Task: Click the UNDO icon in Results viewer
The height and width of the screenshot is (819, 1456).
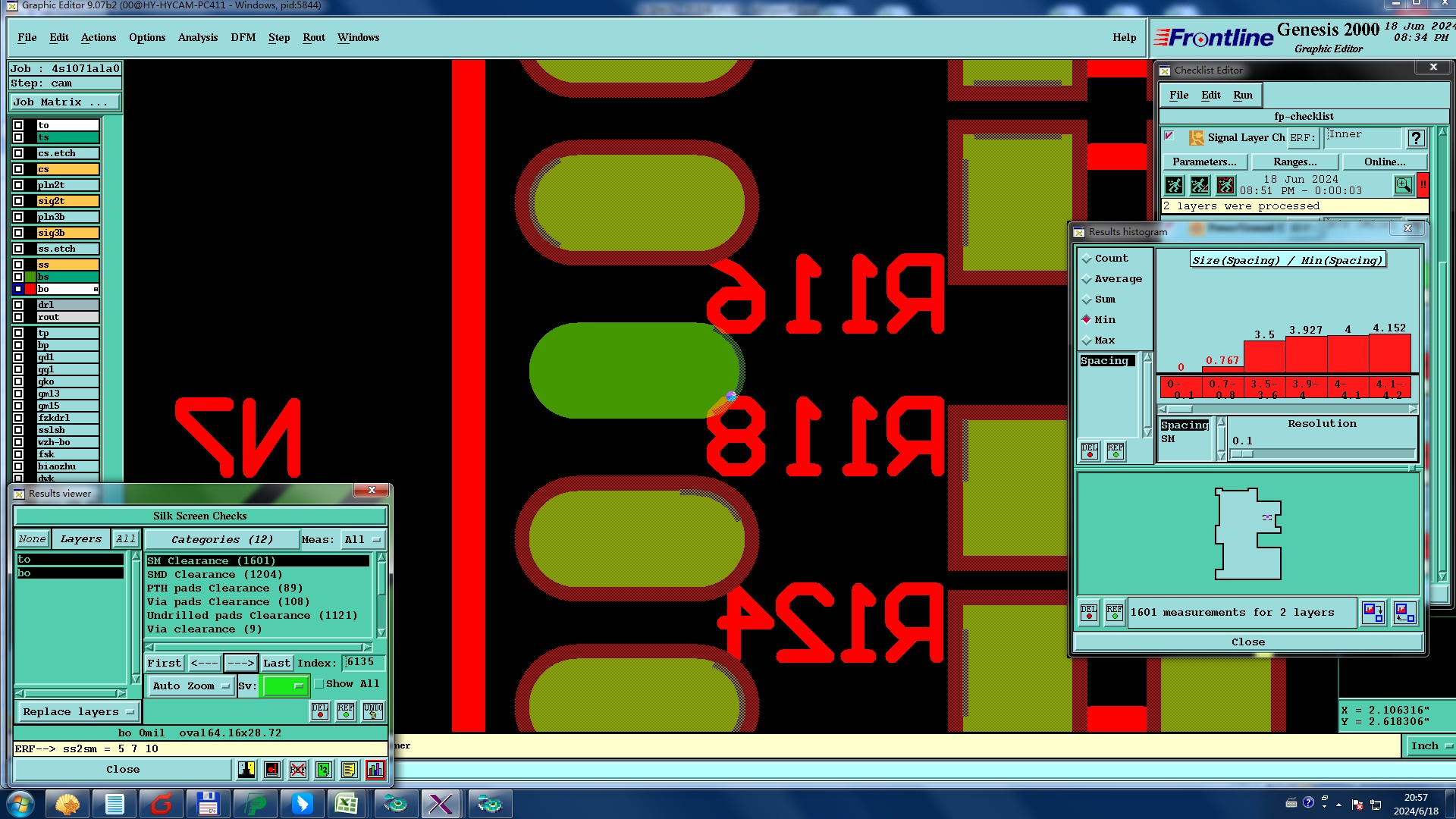Action: (373, 711)
